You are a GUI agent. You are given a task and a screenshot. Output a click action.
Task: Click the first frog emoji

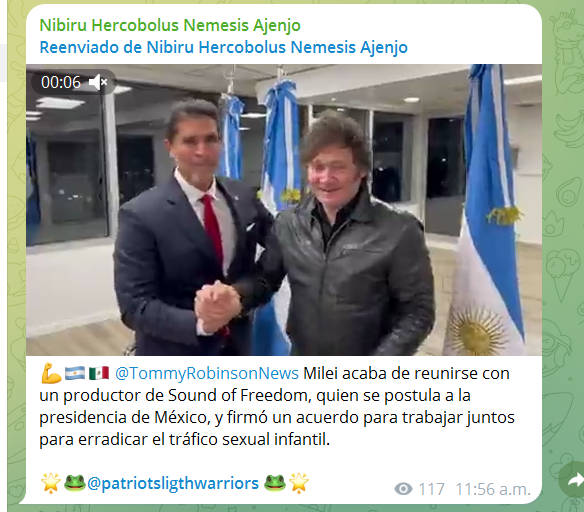click(74, 483)
